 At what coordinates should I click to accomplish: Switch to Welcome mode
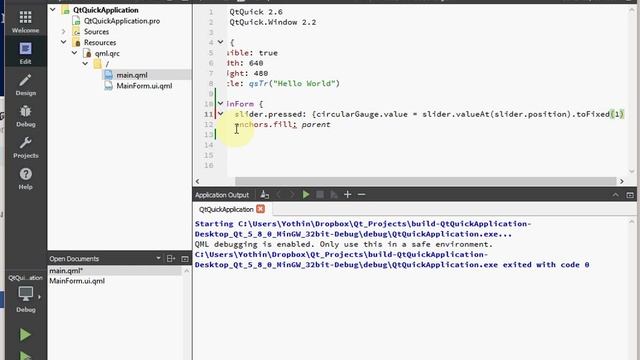[x=25, y=22]
